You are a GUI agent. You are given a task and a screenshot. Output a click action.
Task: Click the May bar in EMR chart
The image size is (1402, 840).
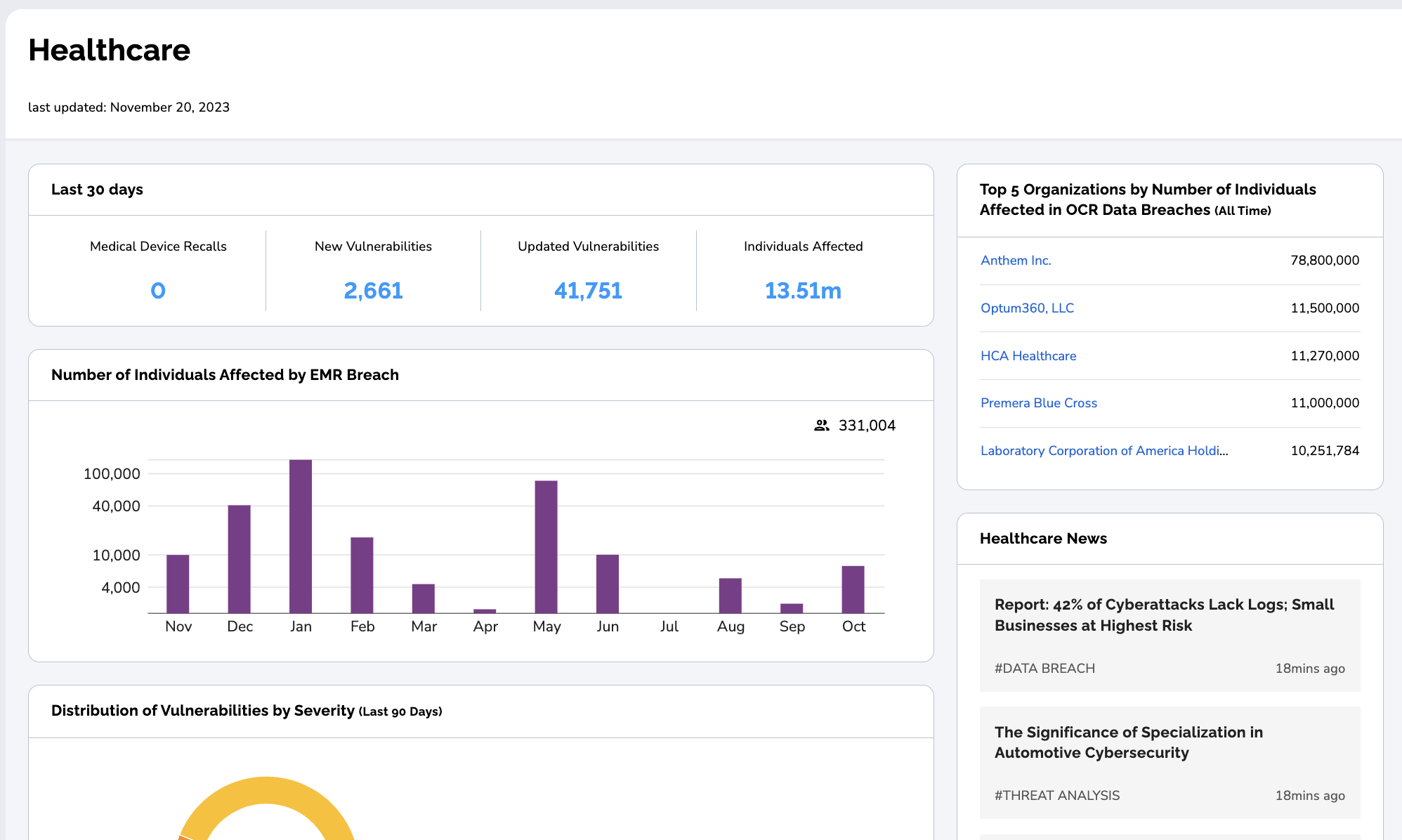546,547
